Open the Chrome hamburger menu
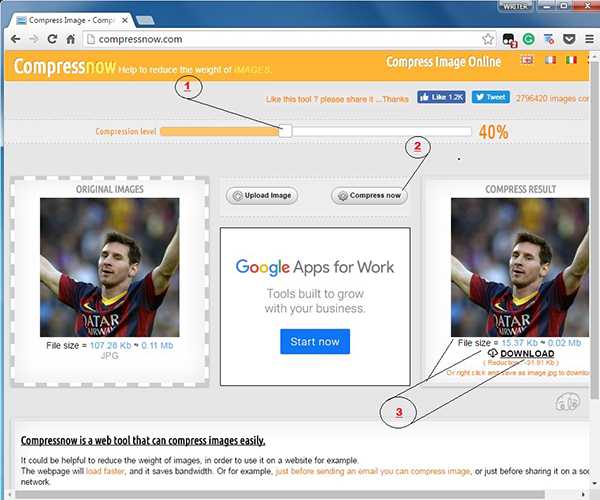This screenshot has height=500, width=600. 589,39
